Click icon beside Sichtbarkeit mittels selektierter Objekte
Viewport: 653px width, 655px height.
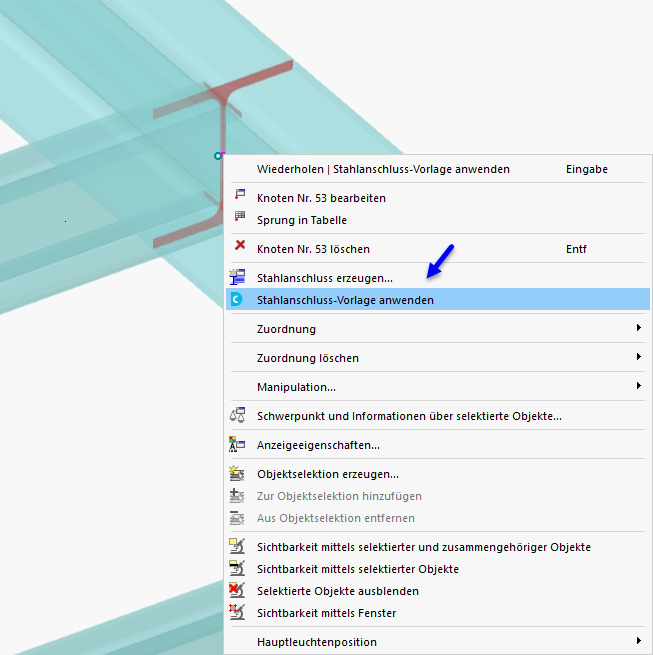[237, 569]
